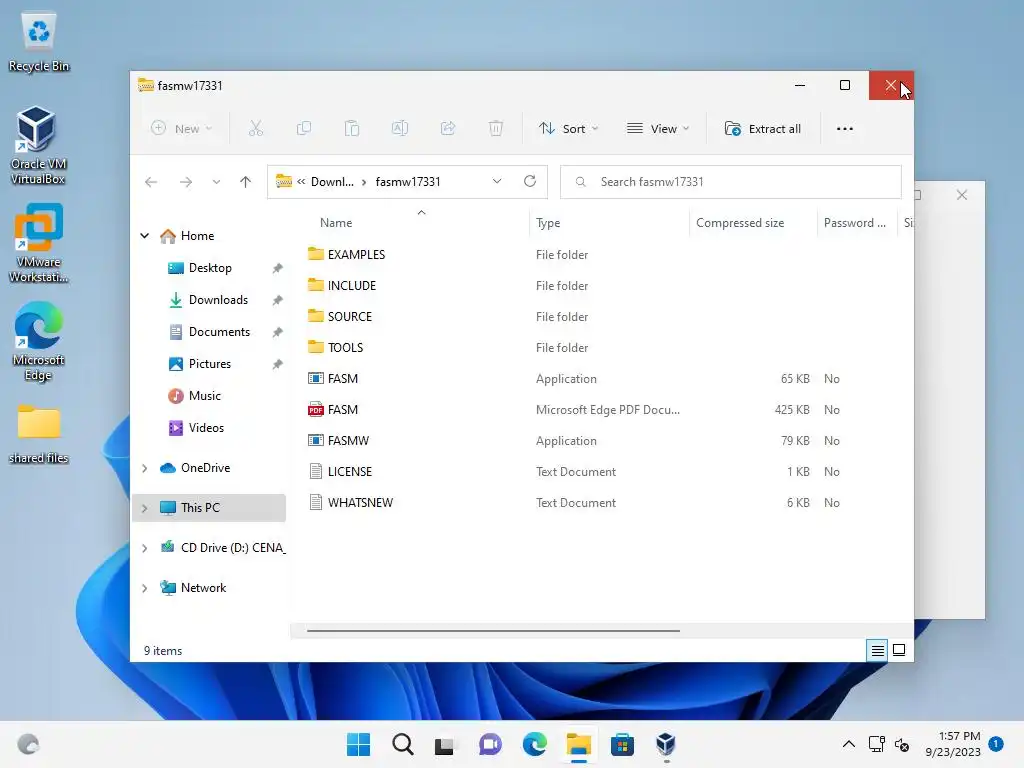Select VMware Workstation desktop shortcut
Image resolution: width=1024 pixels, height=768 pixels.
pyautogui.click(x=38, y=243)
